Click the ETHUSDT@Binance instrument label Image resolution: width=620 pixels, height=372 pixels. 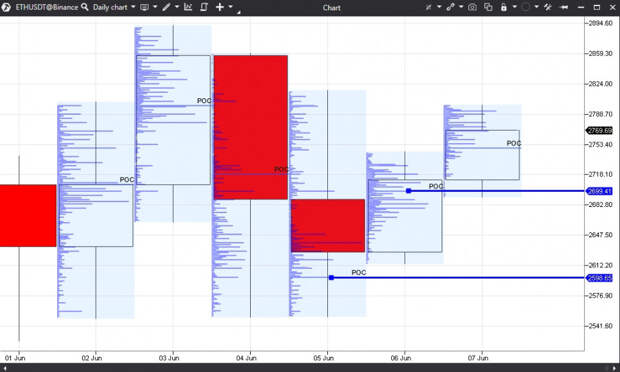tap(47, 7)
